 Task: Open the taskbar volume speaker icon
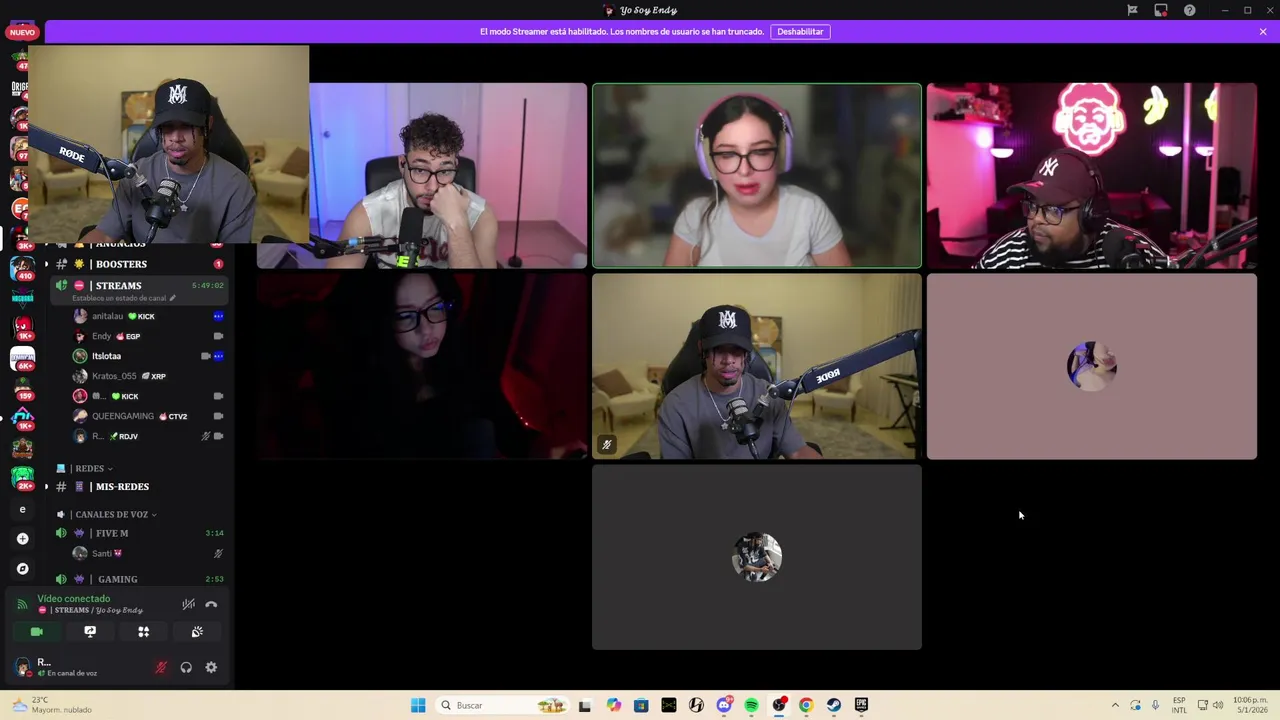click(1218, 705)
